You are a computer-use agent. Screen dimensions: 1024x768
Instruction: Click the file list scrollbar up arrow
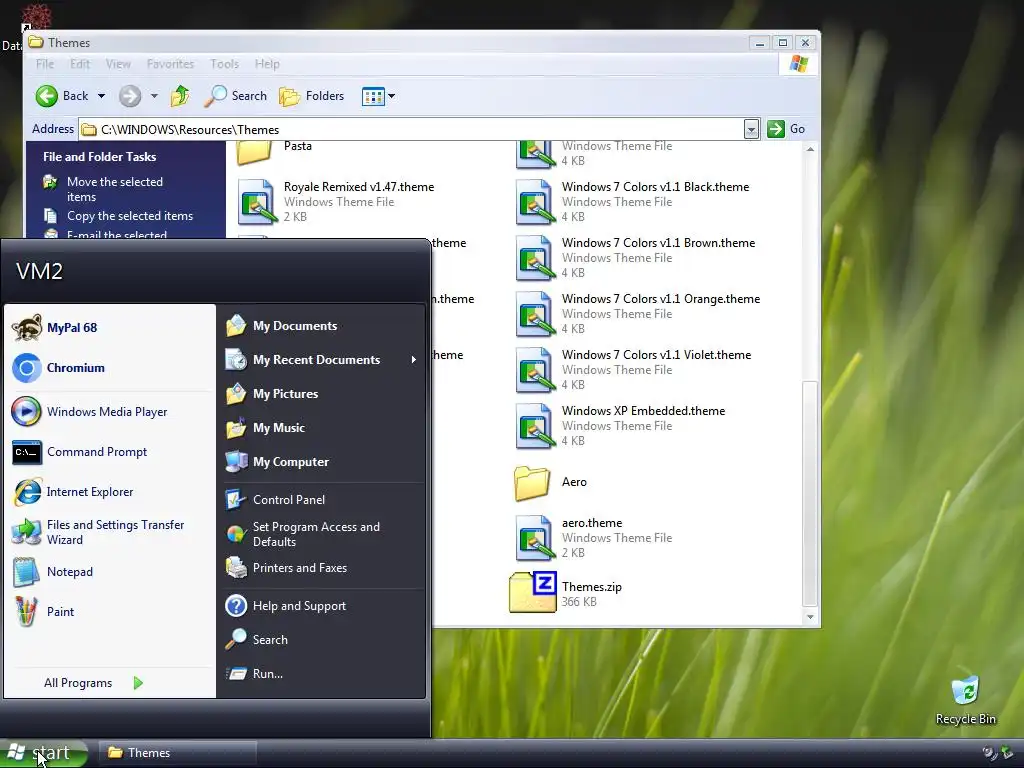click(810, 150)
